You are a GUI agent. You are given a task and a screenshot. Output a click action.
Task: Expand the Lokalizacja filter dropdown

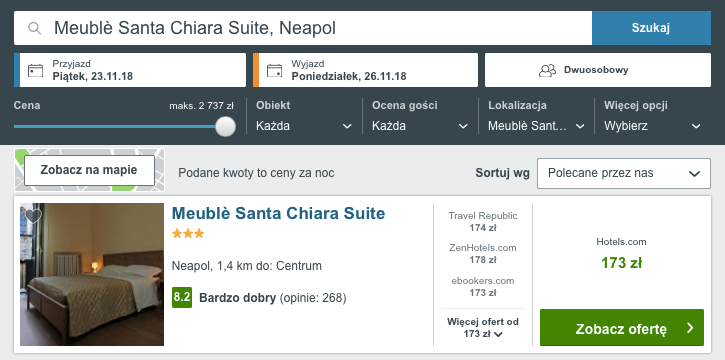[536, 126]
